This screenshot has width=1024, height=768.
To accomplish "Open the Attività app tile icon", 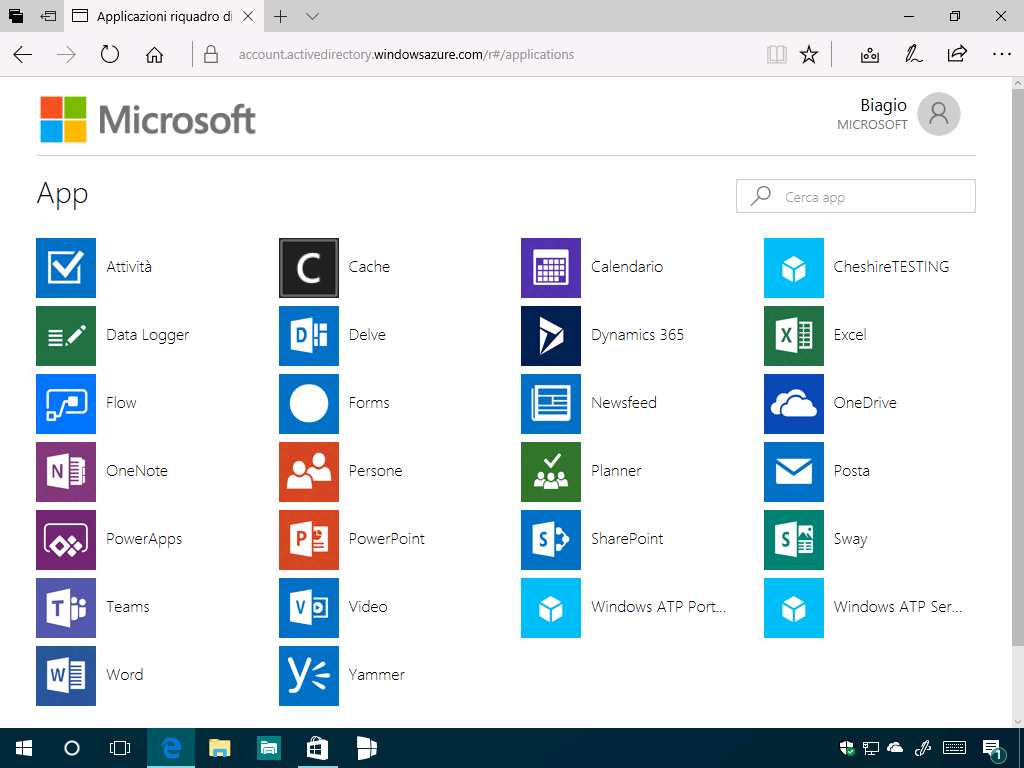I will click(x=66, y=268).
